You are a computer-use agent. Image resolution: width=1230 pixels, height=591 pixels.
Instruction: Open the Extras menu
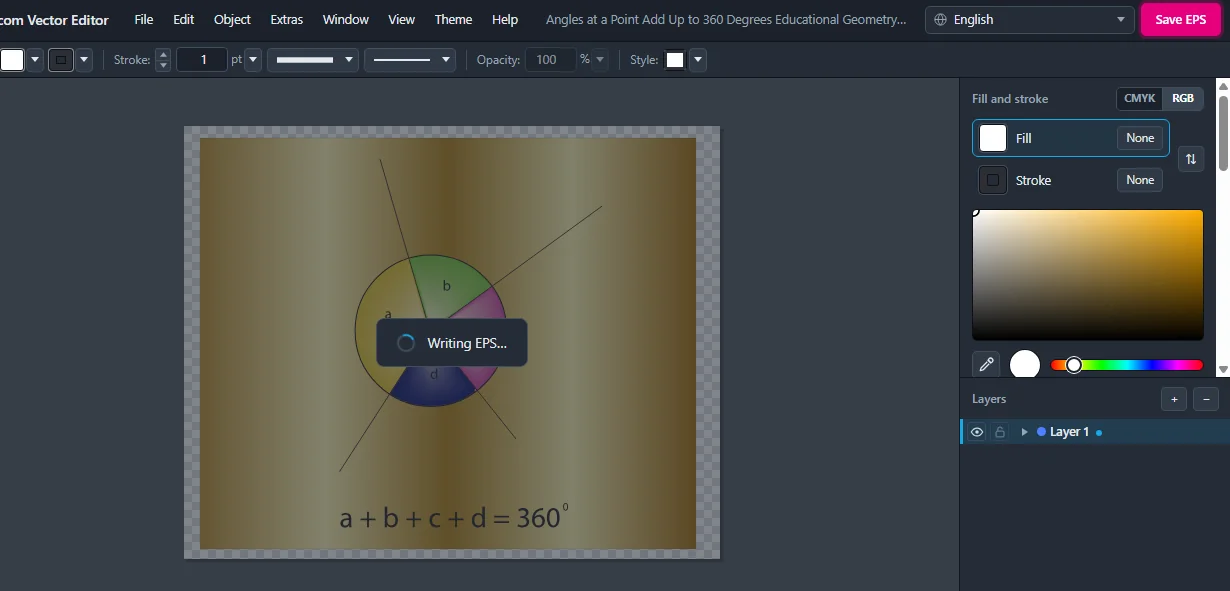coord(287,20)
